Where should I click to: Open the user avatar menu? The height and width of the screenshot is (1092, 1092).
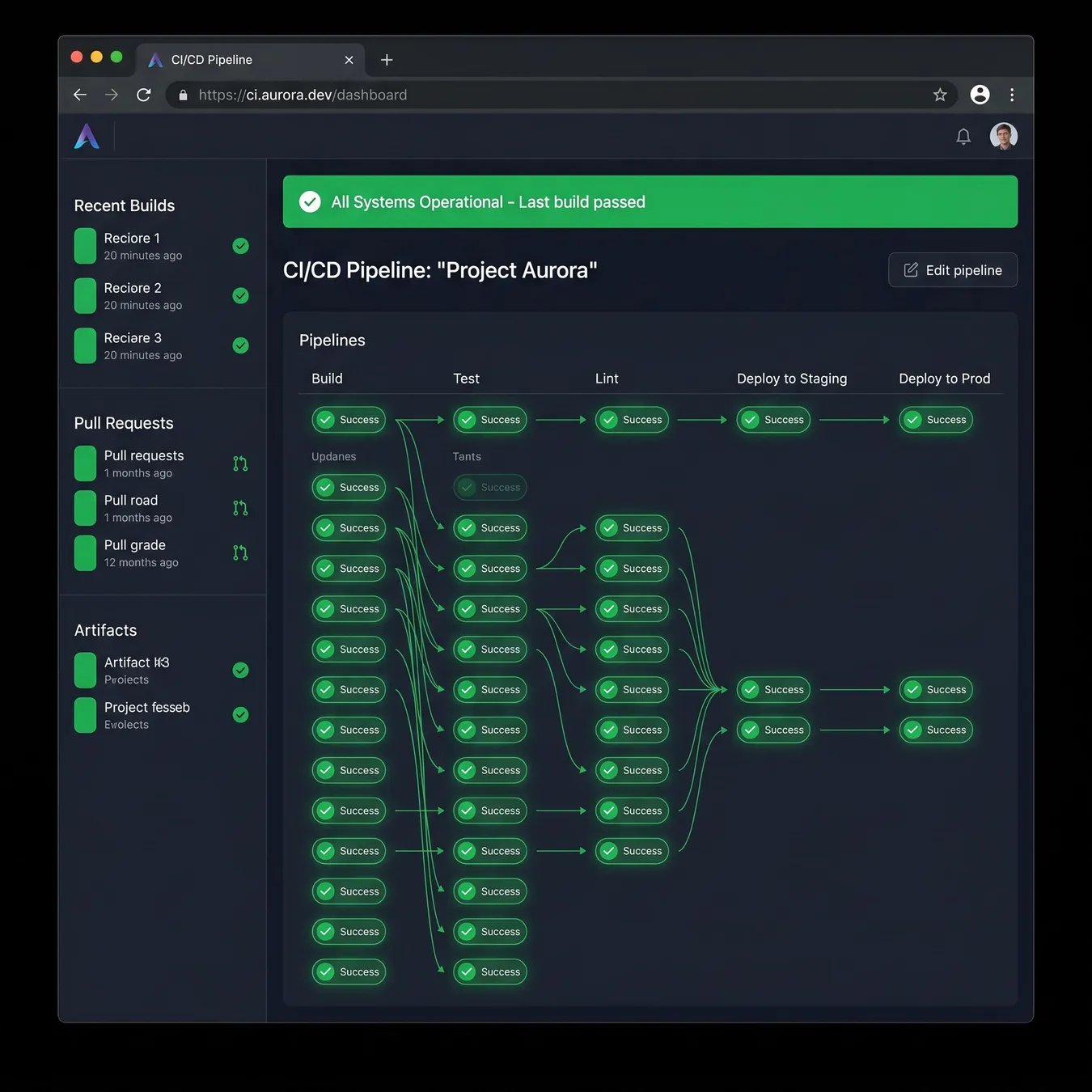click(x=1003, y=136)
